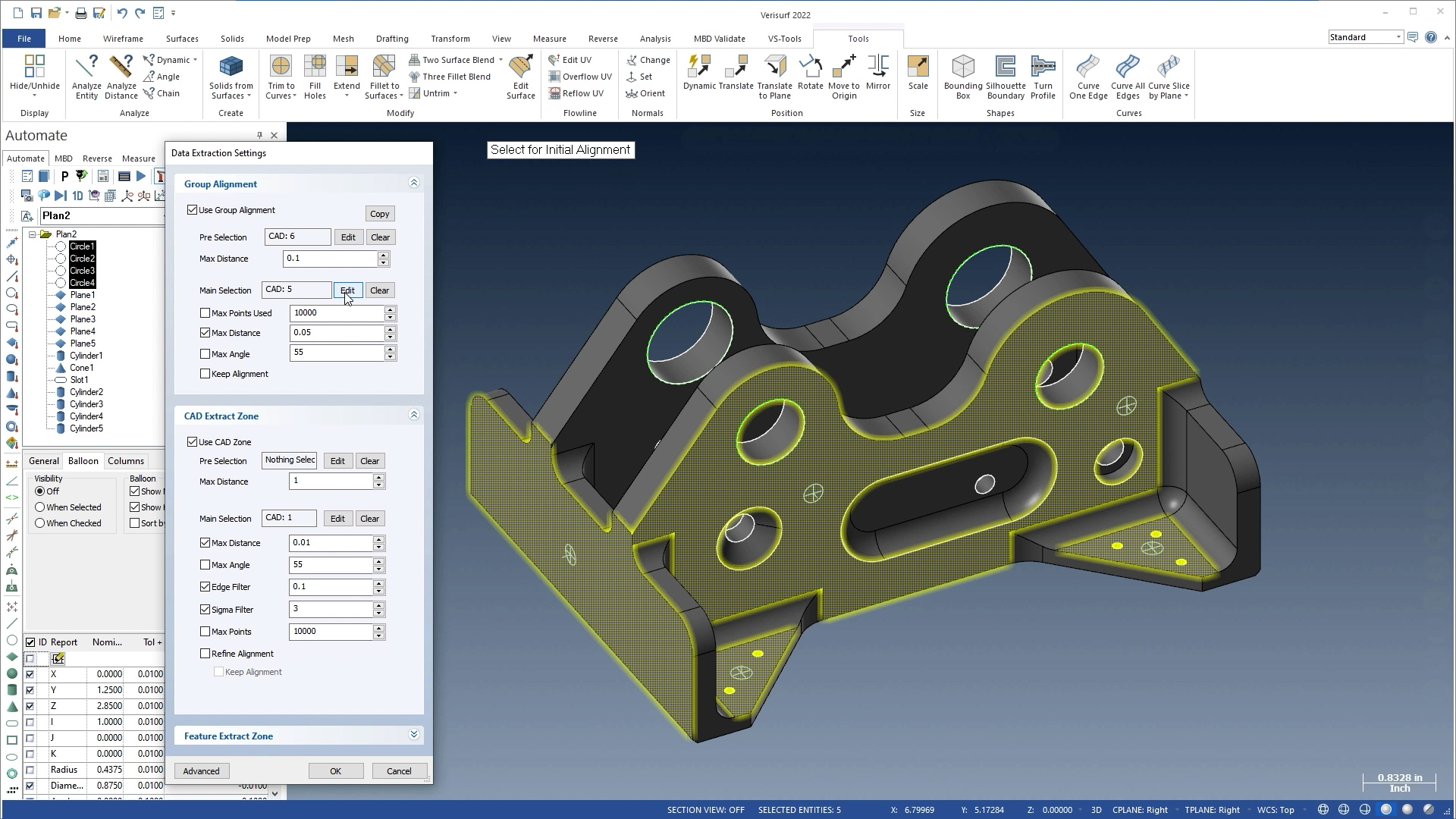Click the Copy button
Image resolution: width=1456 pixels, height=819 pixels.
coord(380,214)
